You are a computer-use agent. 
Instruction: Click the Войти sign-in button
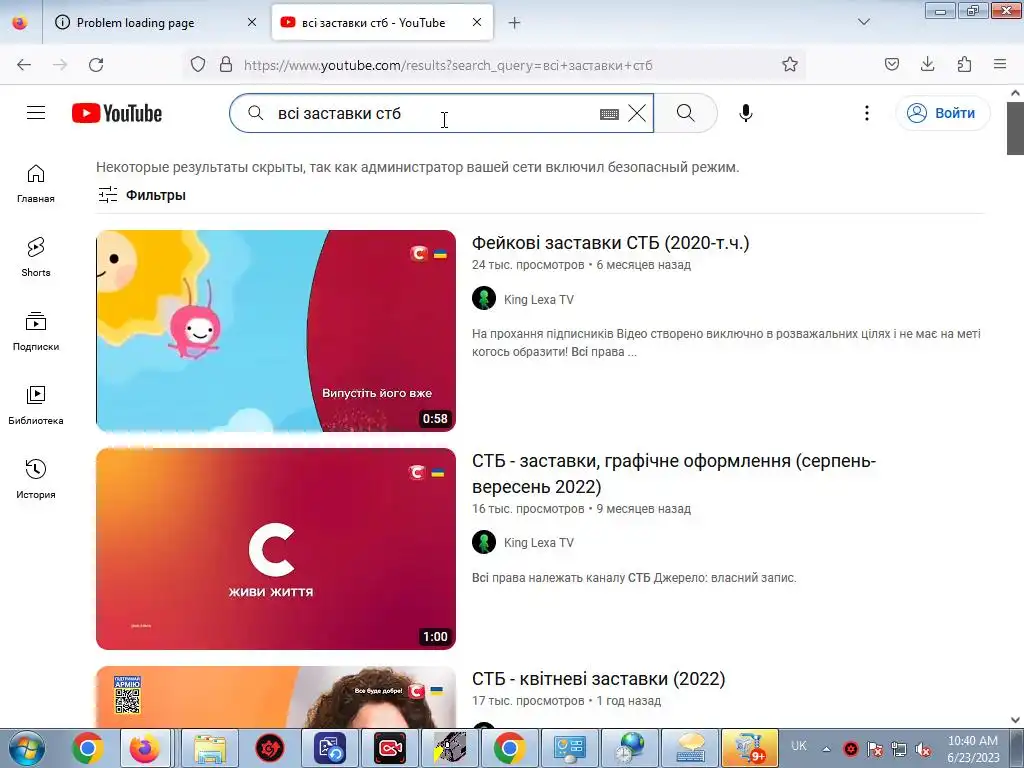point(942,113)
